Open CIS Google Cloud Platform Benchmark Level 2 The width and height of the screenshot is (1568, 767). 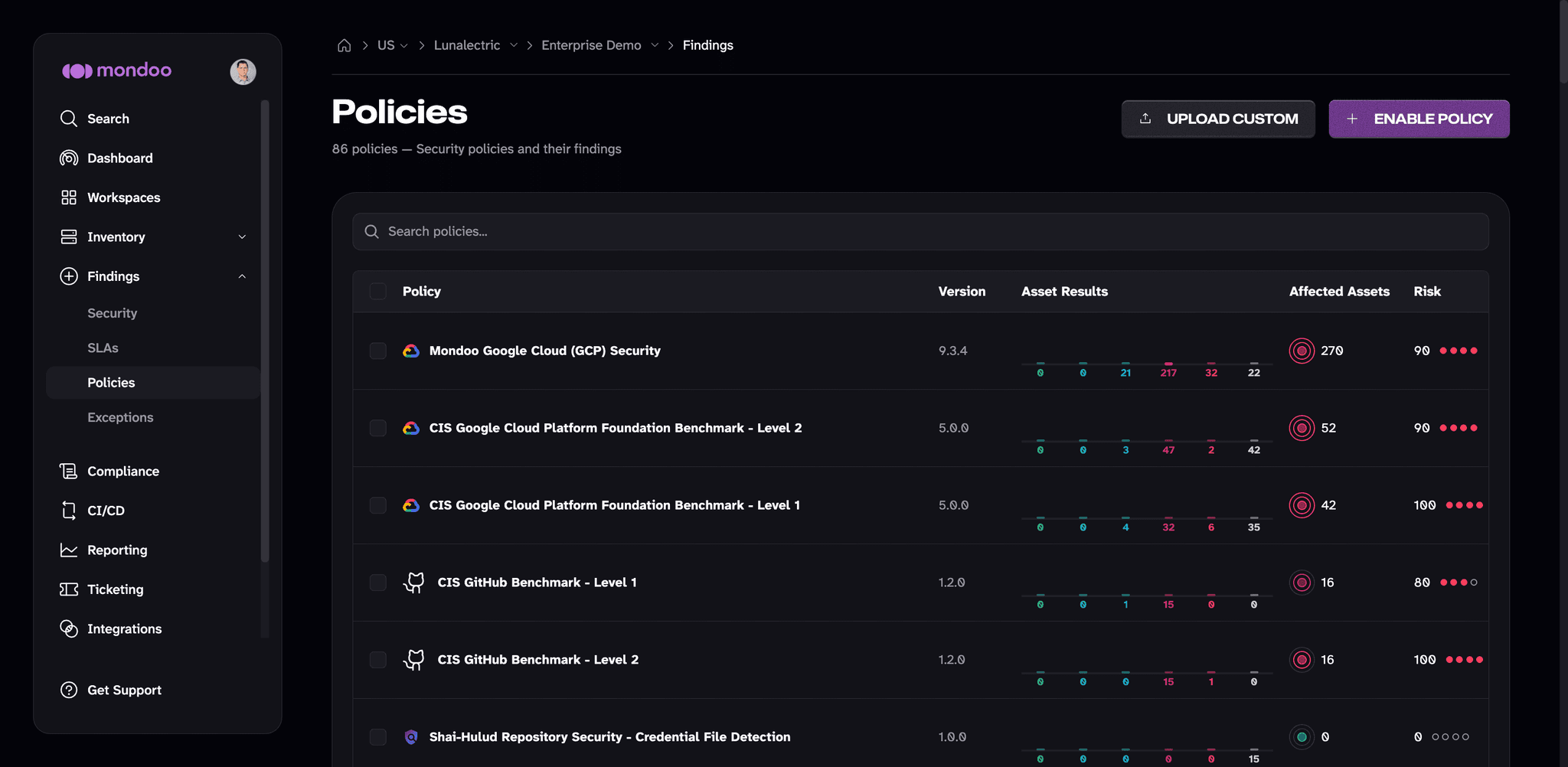pos(616,428)
